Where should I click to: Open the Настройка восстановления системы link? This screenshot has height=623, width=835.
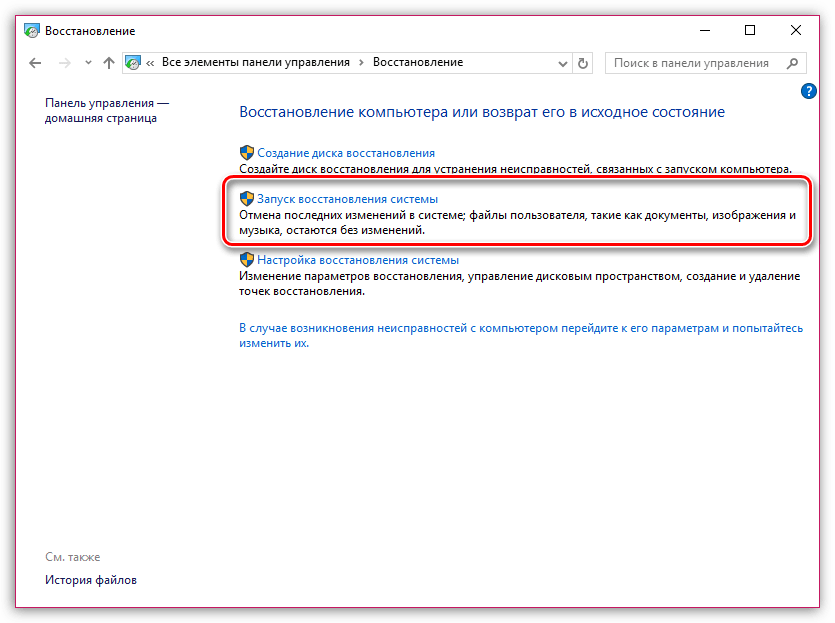[x=358, y=260]
